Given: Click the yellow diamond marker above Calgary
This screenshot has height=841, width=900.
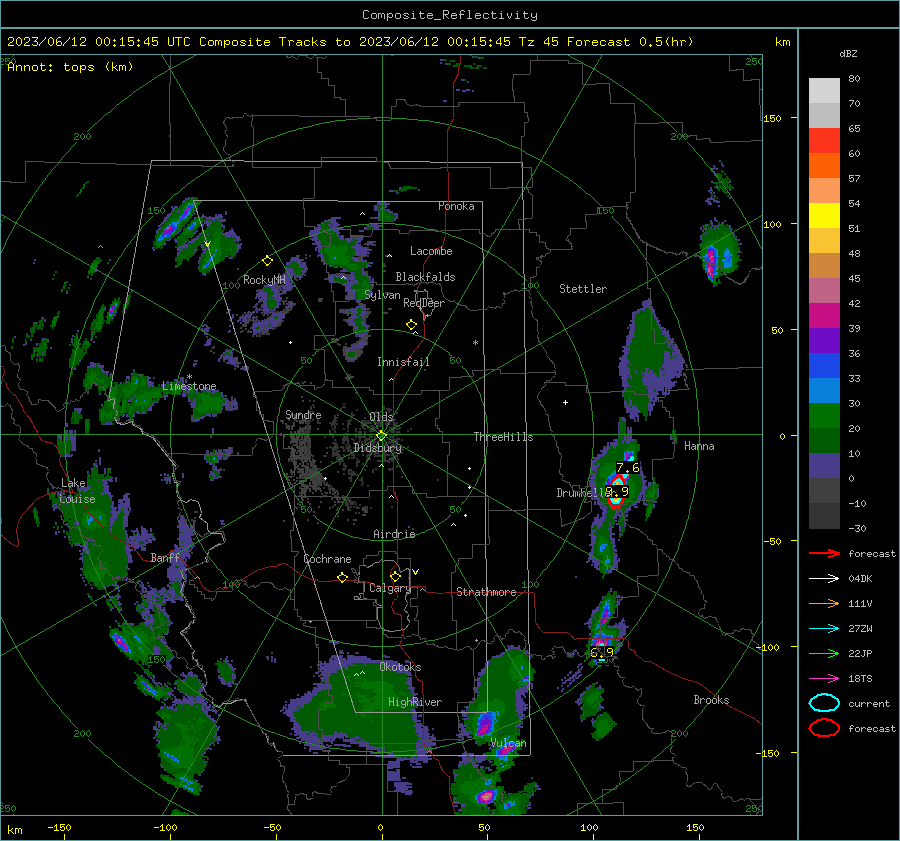Looking at the screenshot, I should pos(395,576).
